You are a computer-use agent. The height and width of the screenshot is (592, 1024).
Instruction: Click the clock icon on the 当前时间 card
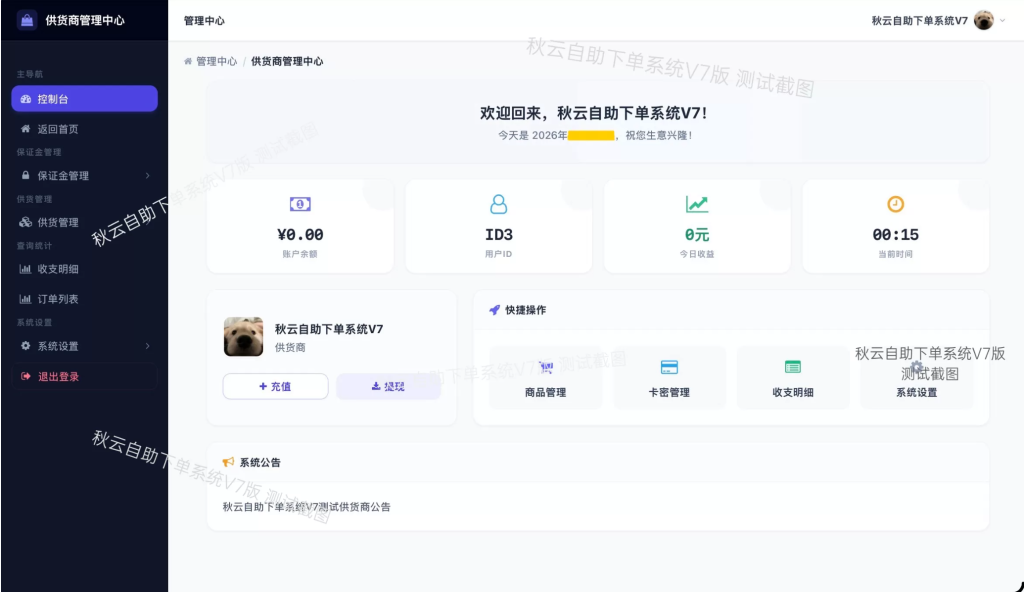895,205
